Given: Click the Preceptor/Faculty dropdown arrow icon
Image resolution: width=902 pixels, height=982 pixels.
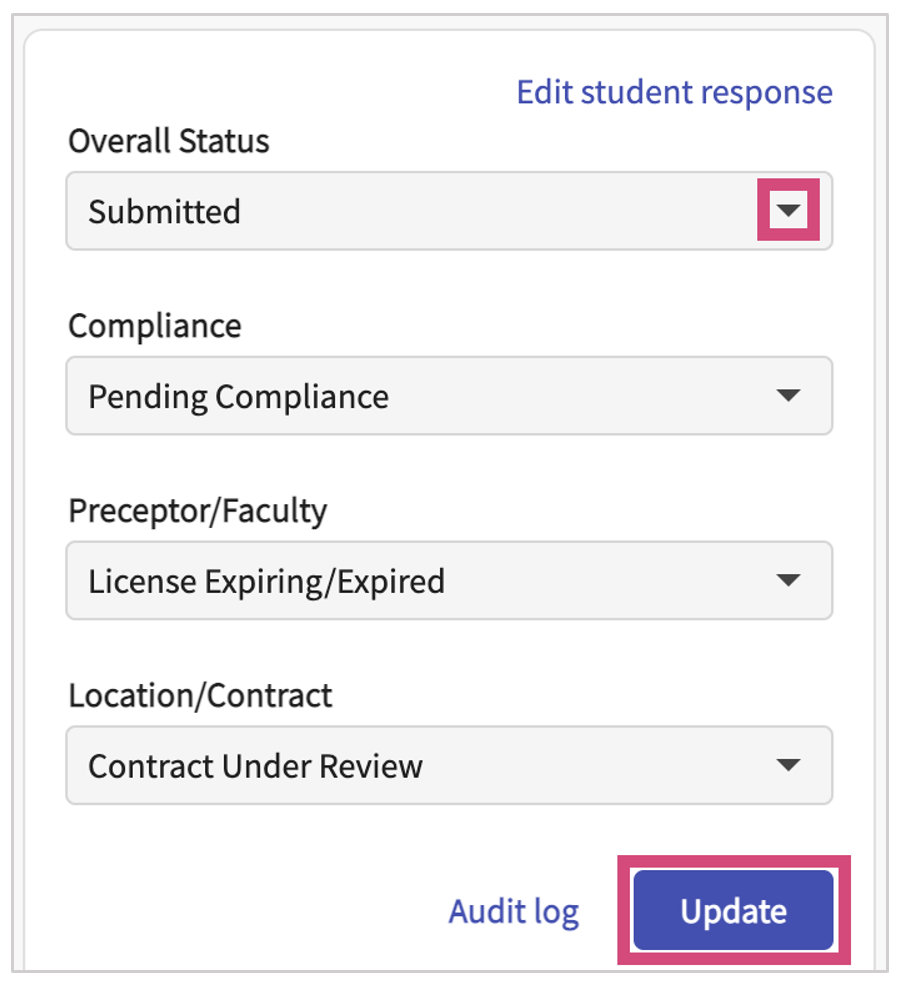Looking at the screenshot, I should click(789, 581).
